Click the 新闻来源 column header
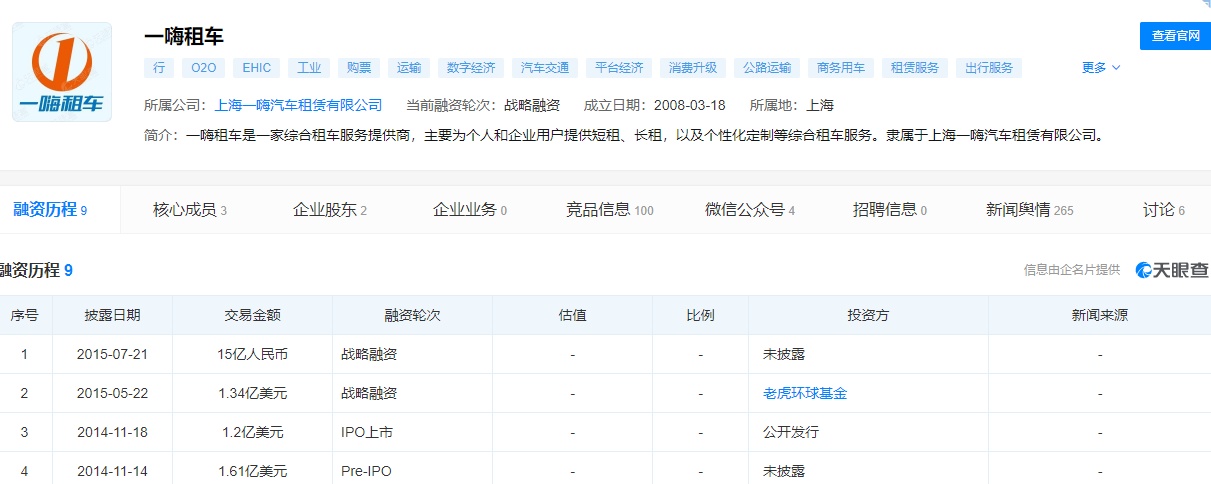Screen dimensions: 1211x484 tap(1100, 315)
